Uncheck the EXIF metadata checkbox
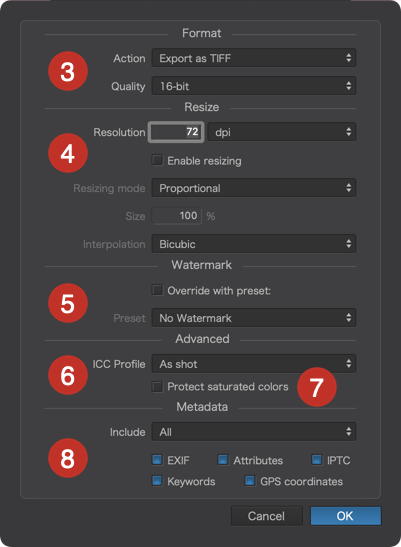Screen dimensions: 401x547 coord(157,460)
